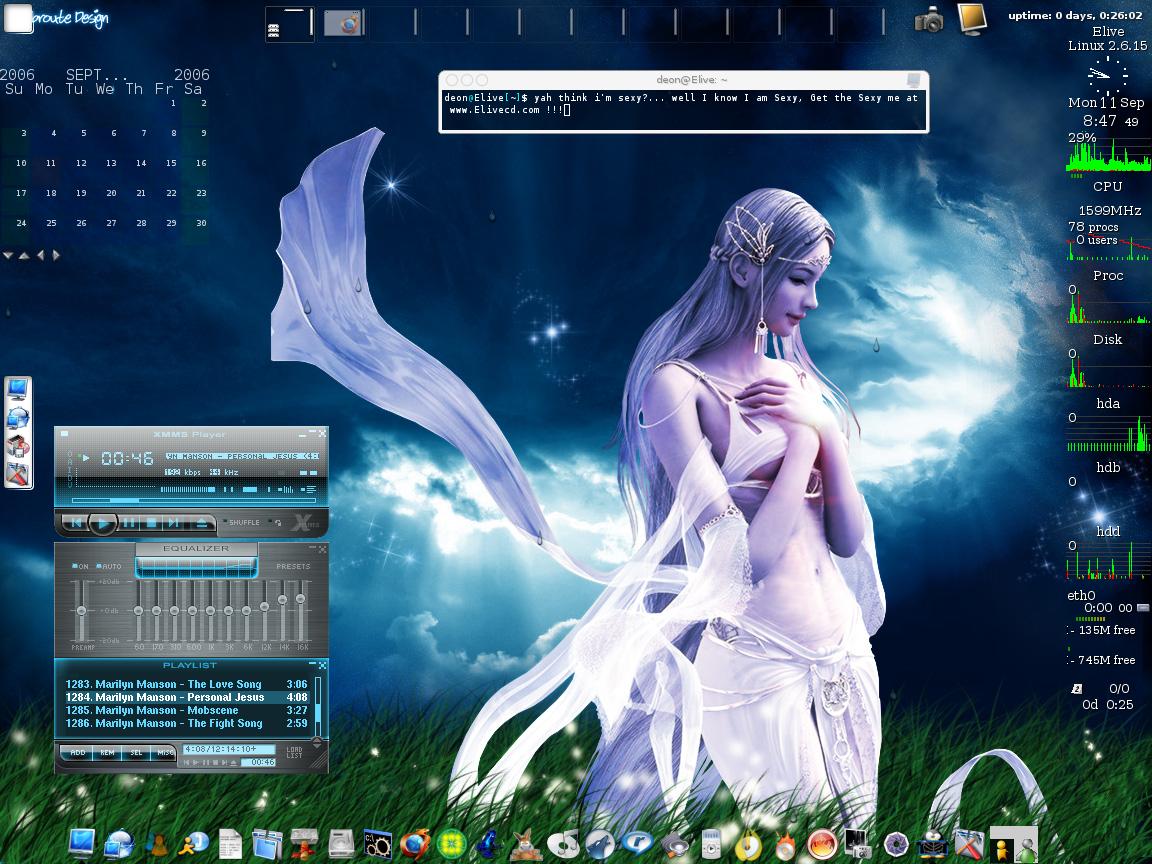Open the text document dock icon
This screenshot has height=864, width=1152.
(230, 844)
